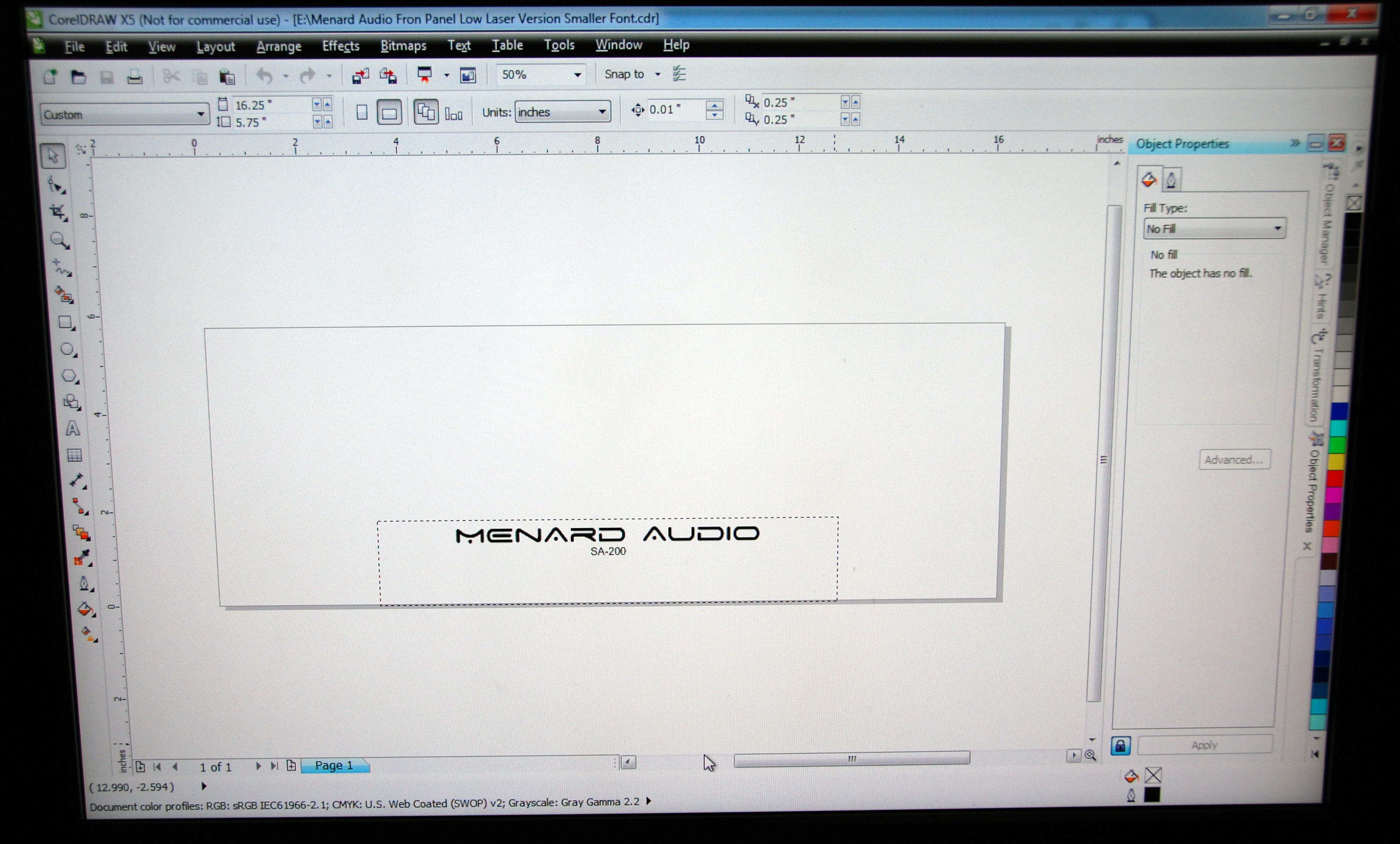Switch page to landscape orientation
1400x844 pixels.
[389, 112]
